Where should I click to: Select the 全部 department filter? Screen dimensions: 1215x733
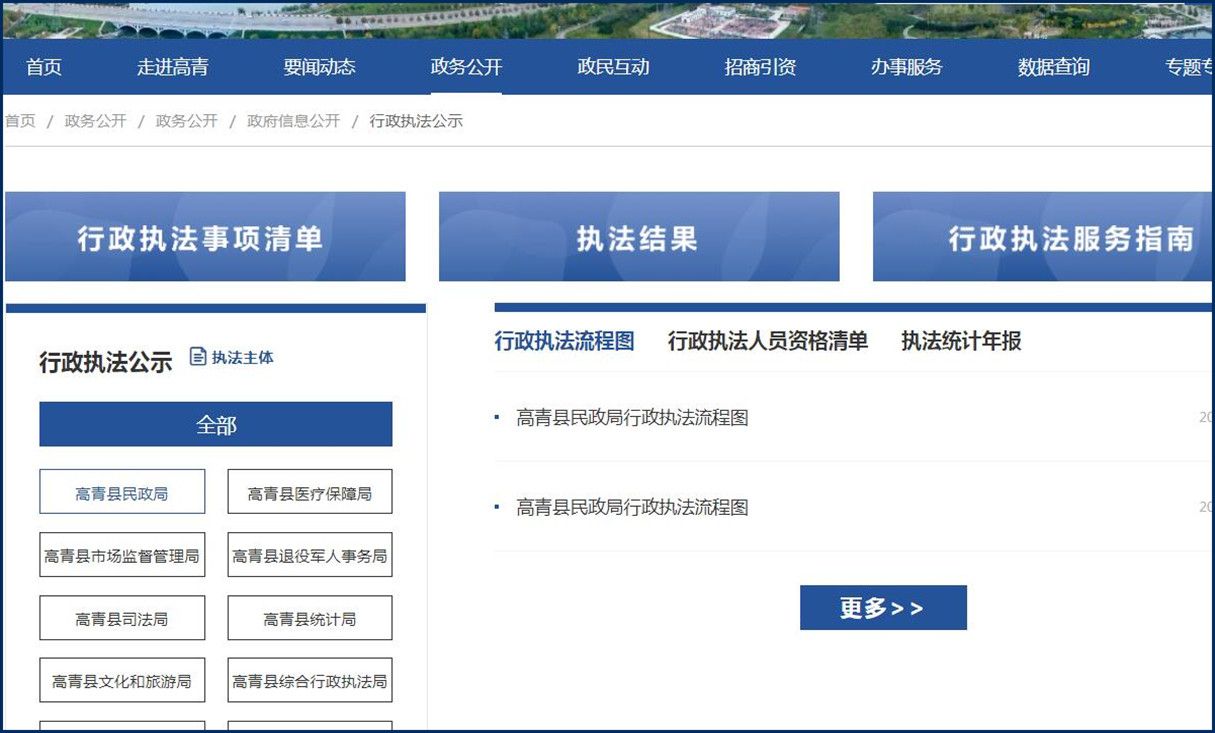(x=216, y=425)
